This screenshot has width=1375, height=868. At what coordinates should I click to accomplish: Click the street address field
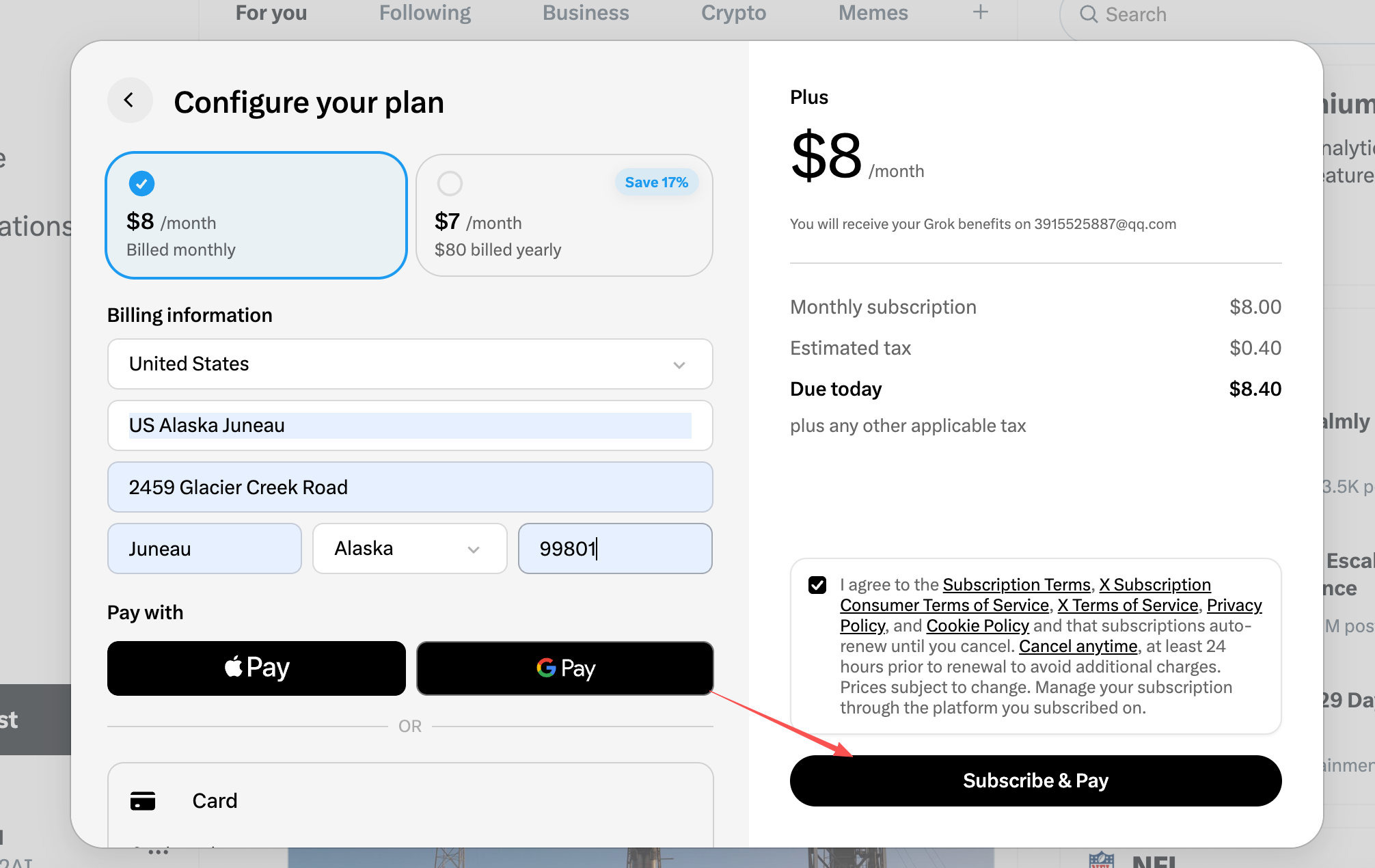[x=410, y=487]
